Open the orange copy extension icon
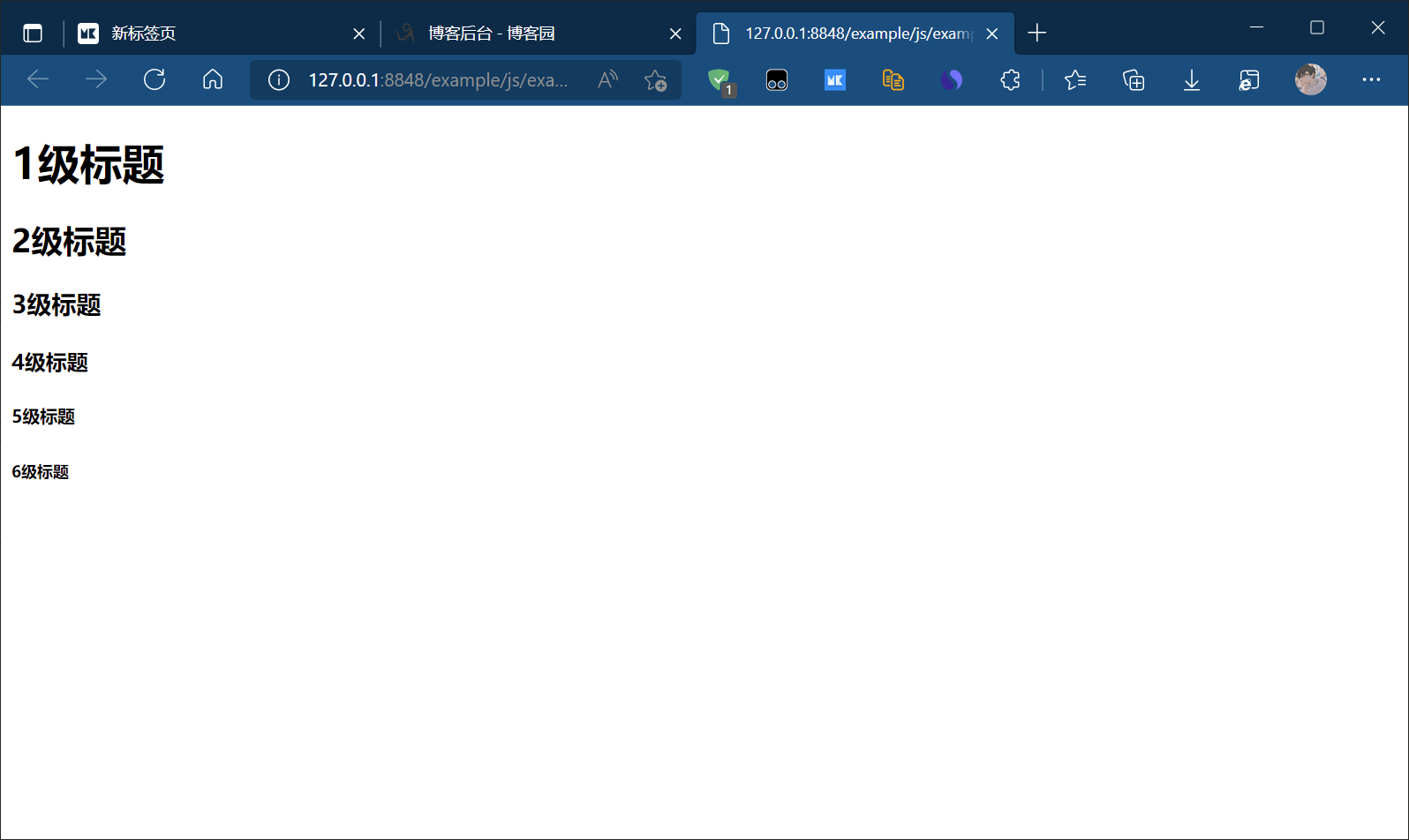The width and height of the screenshot is (1409, 840). coord(893,80)
